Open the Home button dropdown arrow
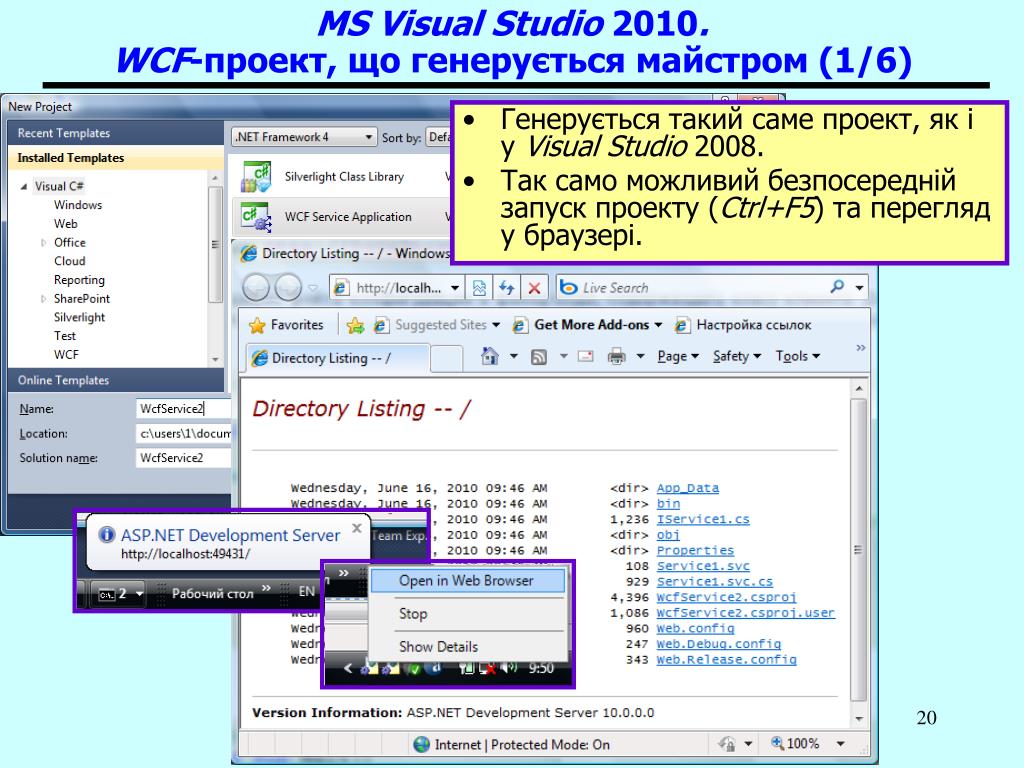The image size is (1024, 768). tap(513, 357)
